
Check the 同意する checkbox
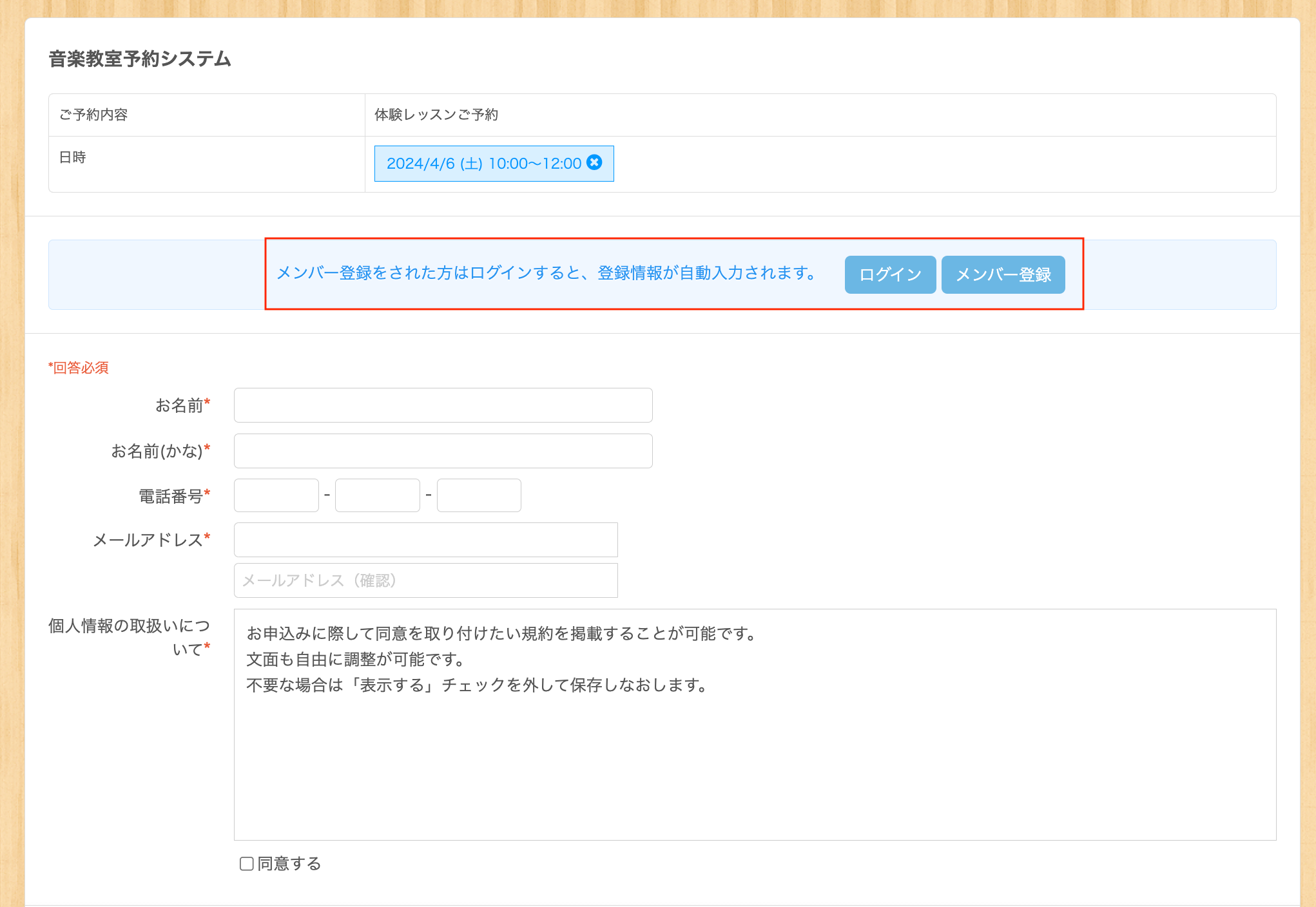(246, 864)
